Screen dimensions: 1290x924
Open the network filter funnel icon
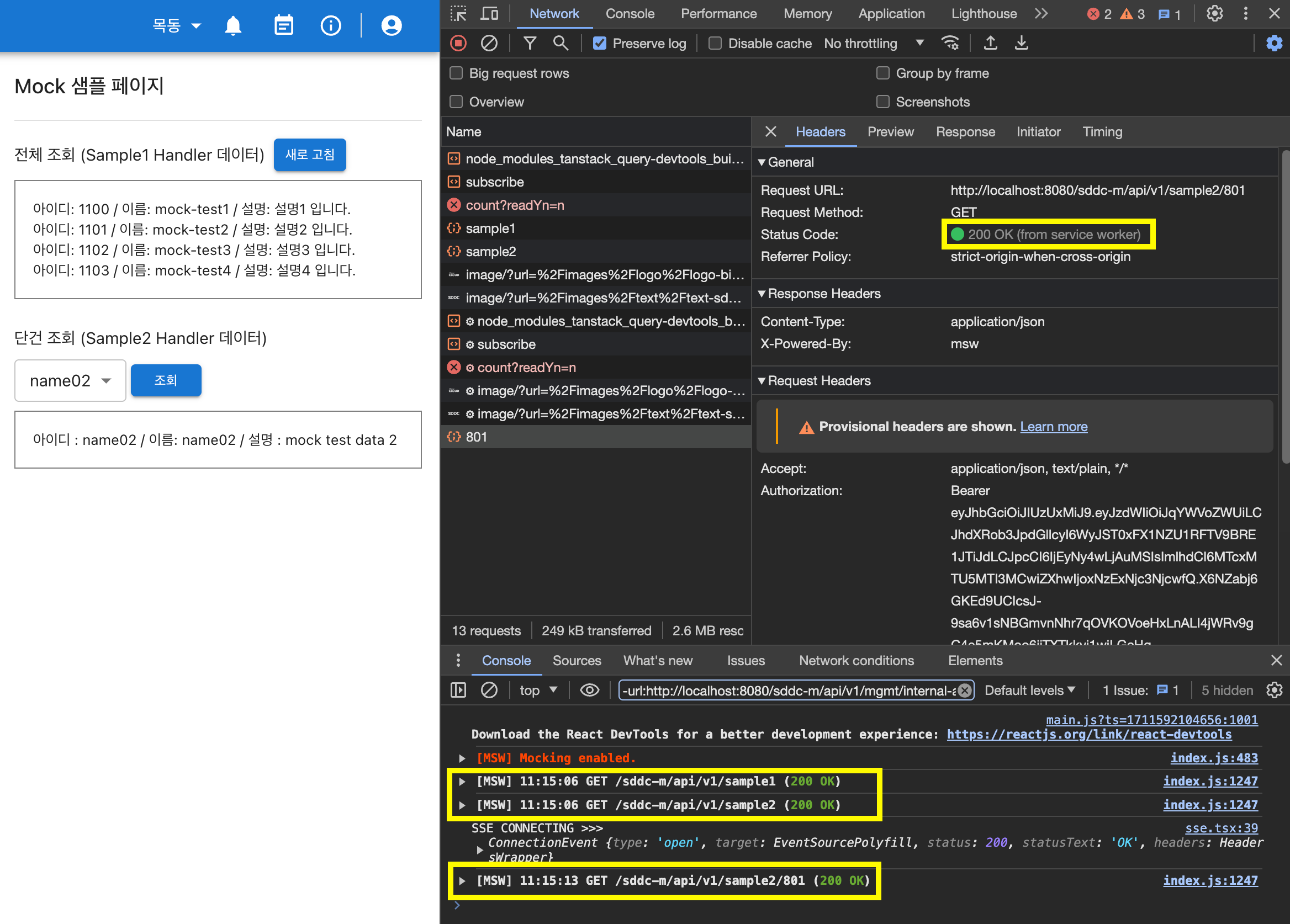coord(530,43)
